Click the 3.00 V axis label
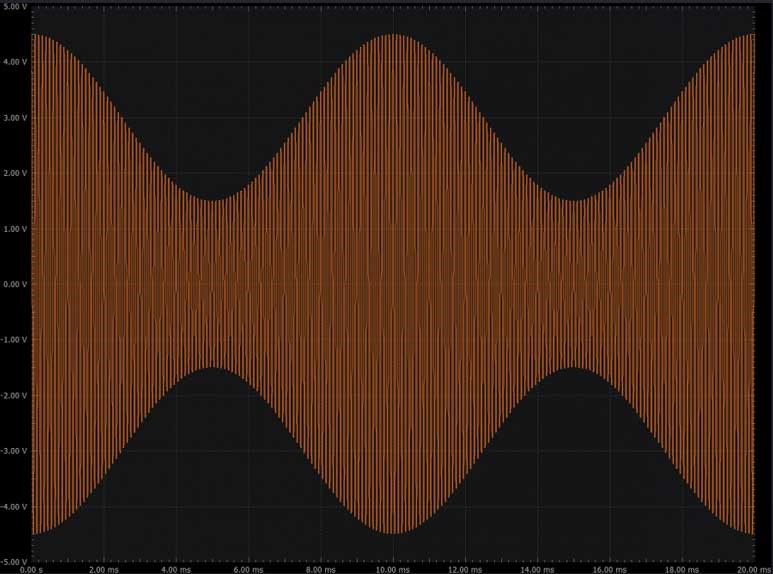 tap(17, 118)
